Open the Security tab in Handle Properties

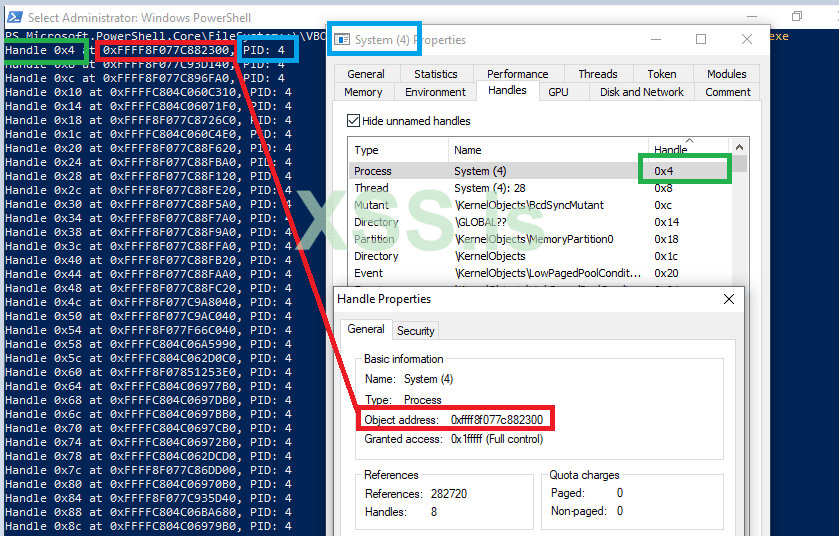click(416, 331)
